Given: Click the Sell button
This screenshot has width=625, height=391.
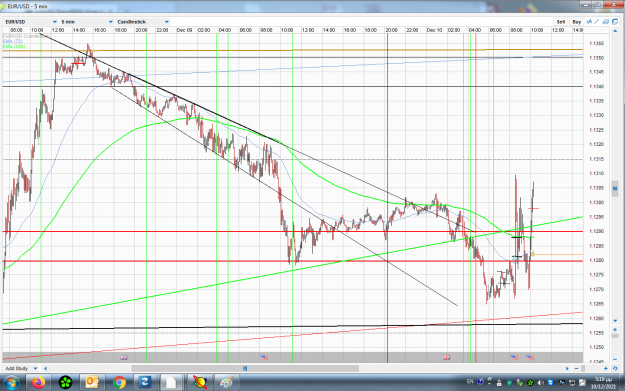Looking at the screenshot, I should (x=561, y=22).
